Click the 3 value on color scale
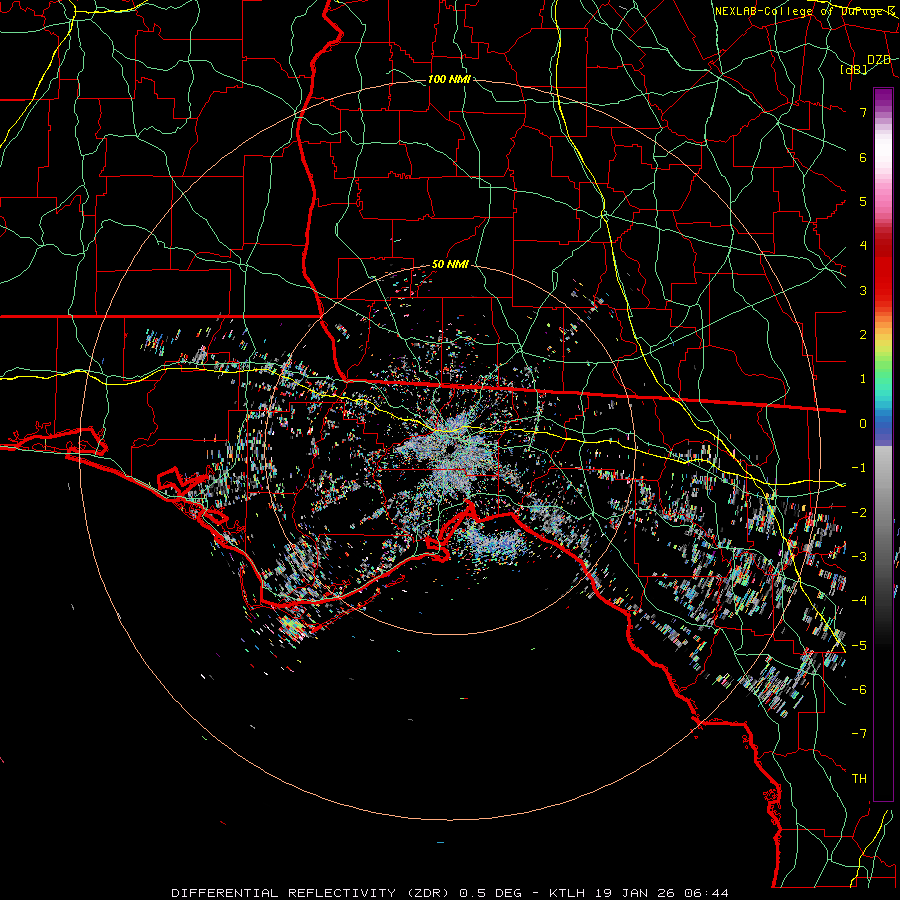The width and height of the screenshot is (900, 900). (x=863, y=290)
